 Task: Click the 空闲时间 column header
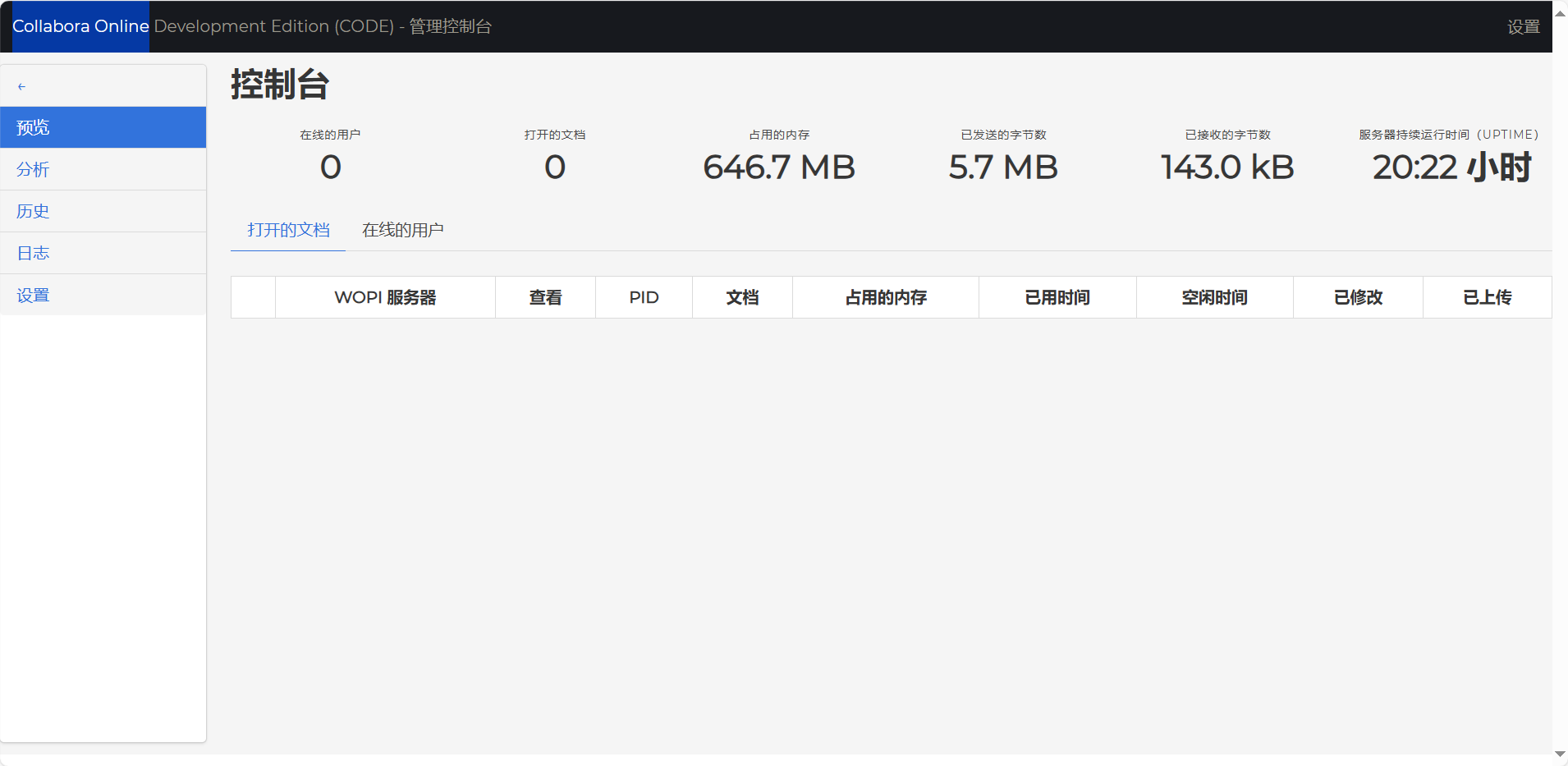[x=1215, y=297]
